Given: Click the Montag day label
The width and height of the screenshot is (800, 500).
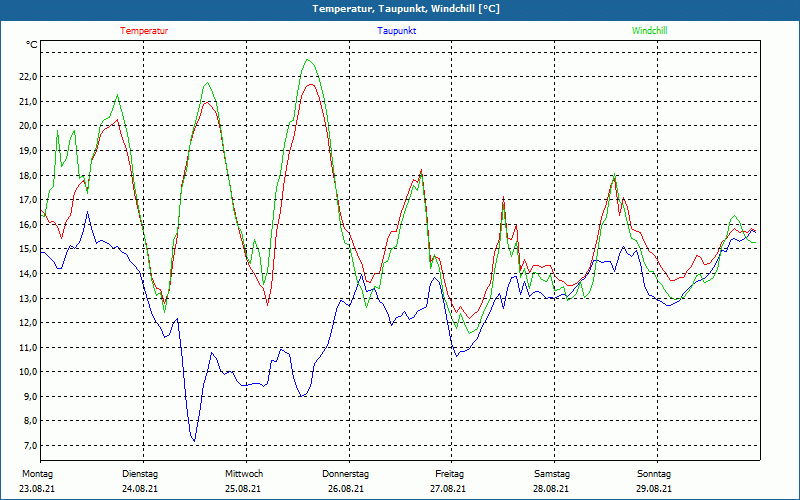Looking at the screenshot, I should 37,474.
